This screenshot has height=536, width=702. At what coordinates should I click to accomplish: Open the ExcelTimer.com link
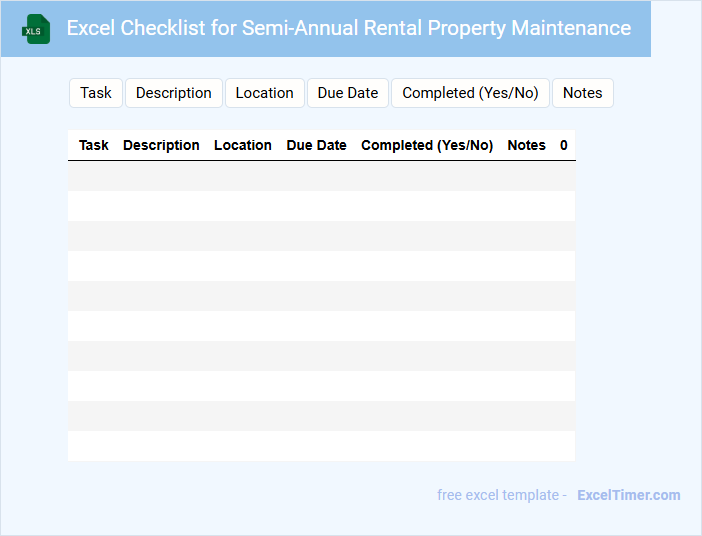tap(628, 495)
